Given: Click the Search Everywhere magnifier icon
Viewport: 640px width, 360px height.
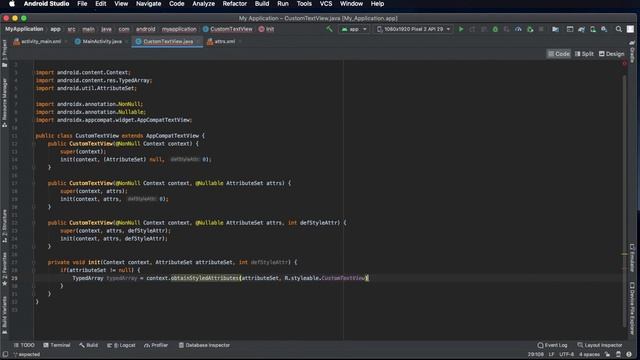Looking at the screenshot, I should 619,29.
